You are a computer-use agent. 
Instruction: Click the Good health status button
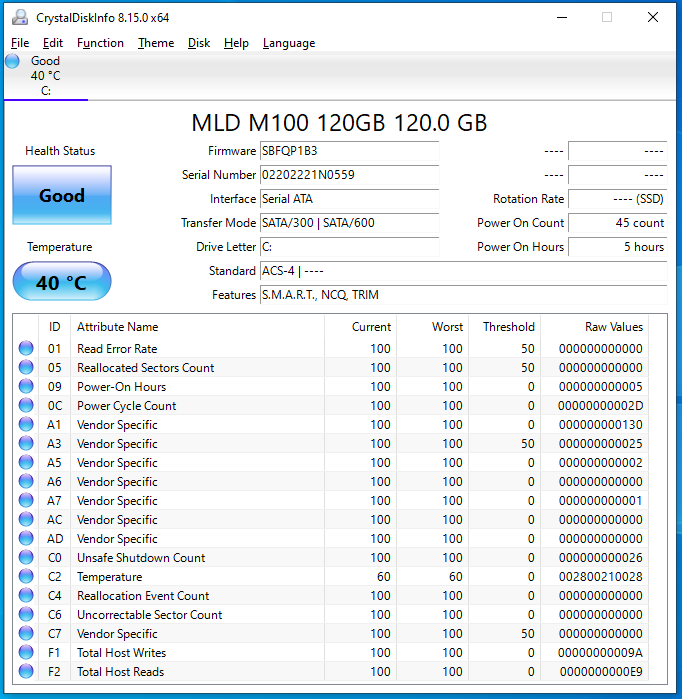(62, 195)
